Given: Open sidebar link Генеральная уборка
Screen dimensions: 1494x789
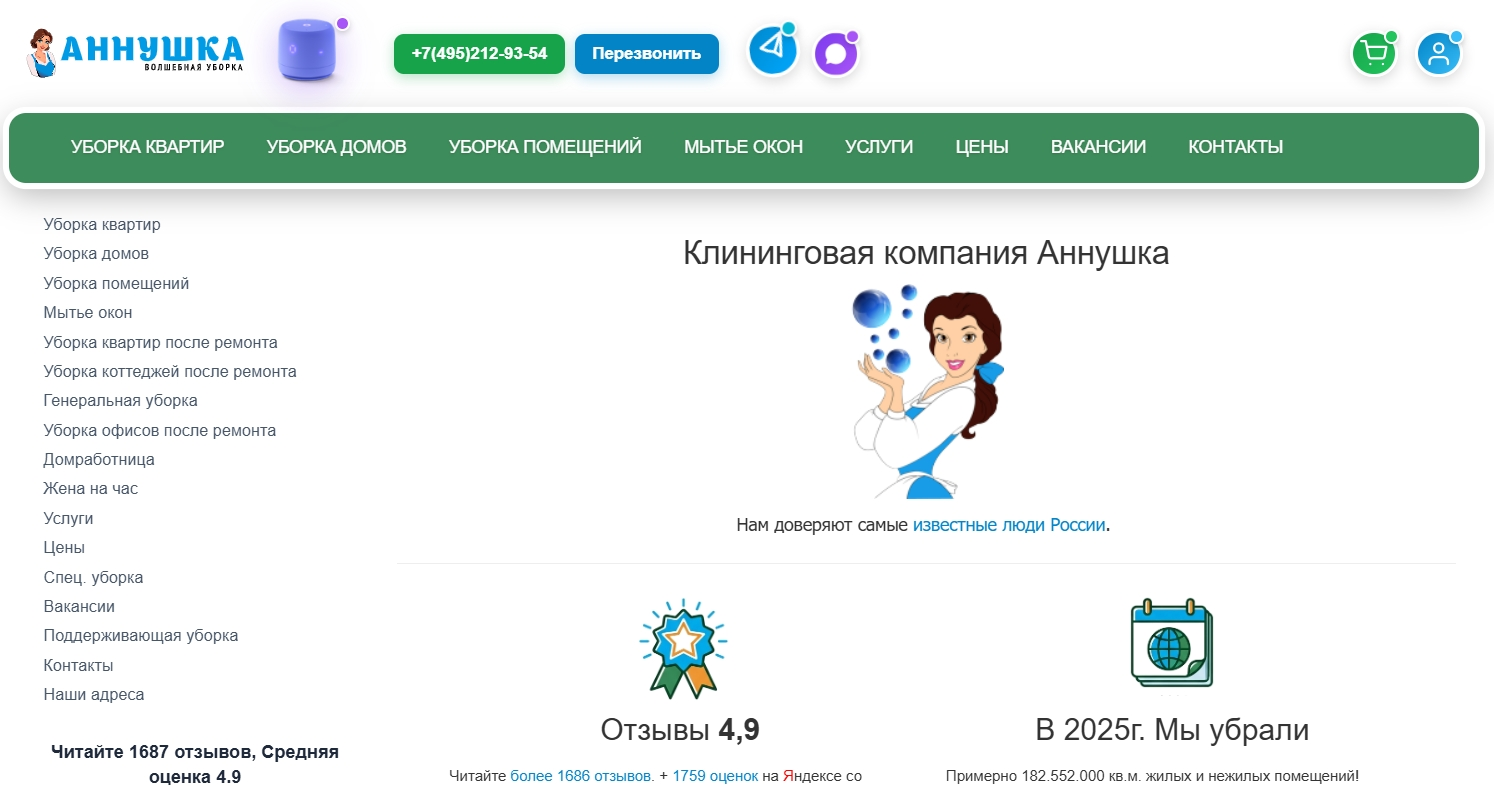Looking at the screenshot, I should point(121,401).
